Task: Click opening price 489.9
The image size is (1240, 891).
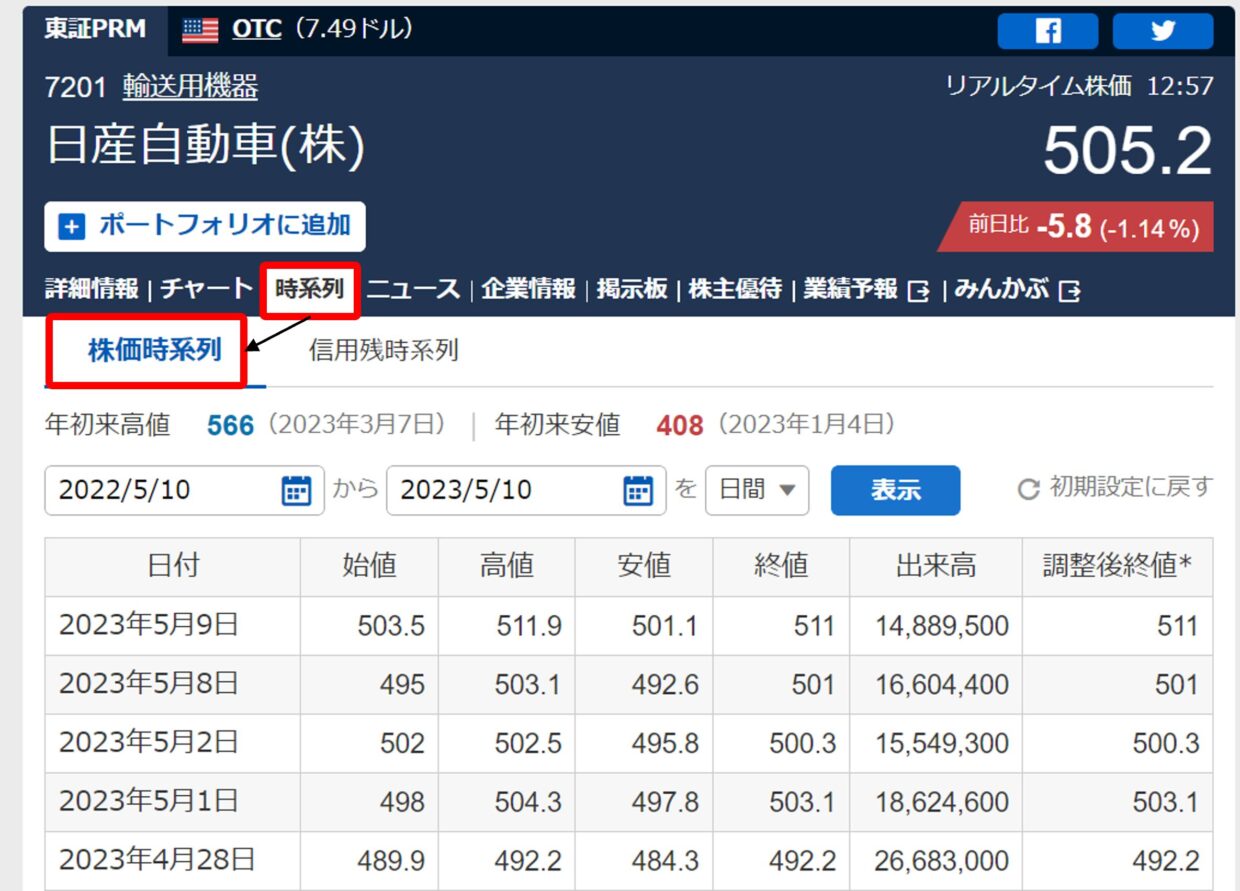Action: (x=391, y=861)
